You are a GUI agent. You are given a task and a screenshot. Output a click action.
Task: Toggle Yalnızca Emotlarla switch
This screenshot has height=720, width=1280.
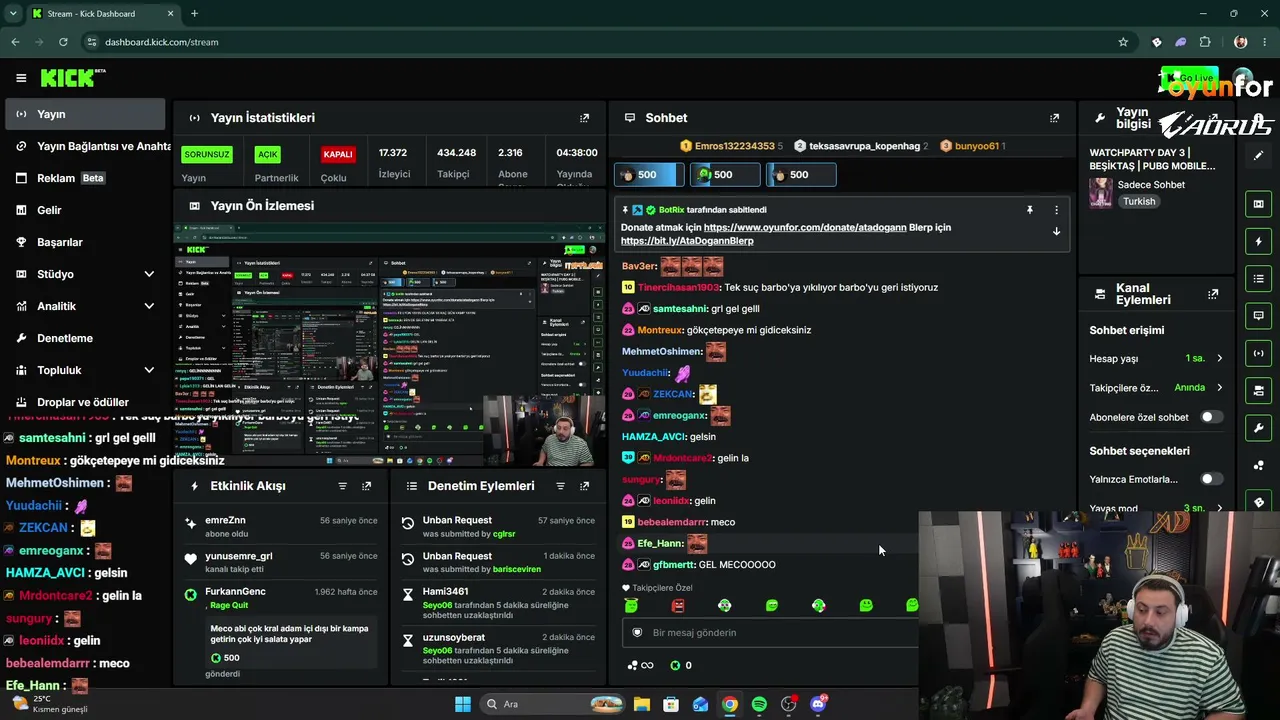tap(1211, 479)
